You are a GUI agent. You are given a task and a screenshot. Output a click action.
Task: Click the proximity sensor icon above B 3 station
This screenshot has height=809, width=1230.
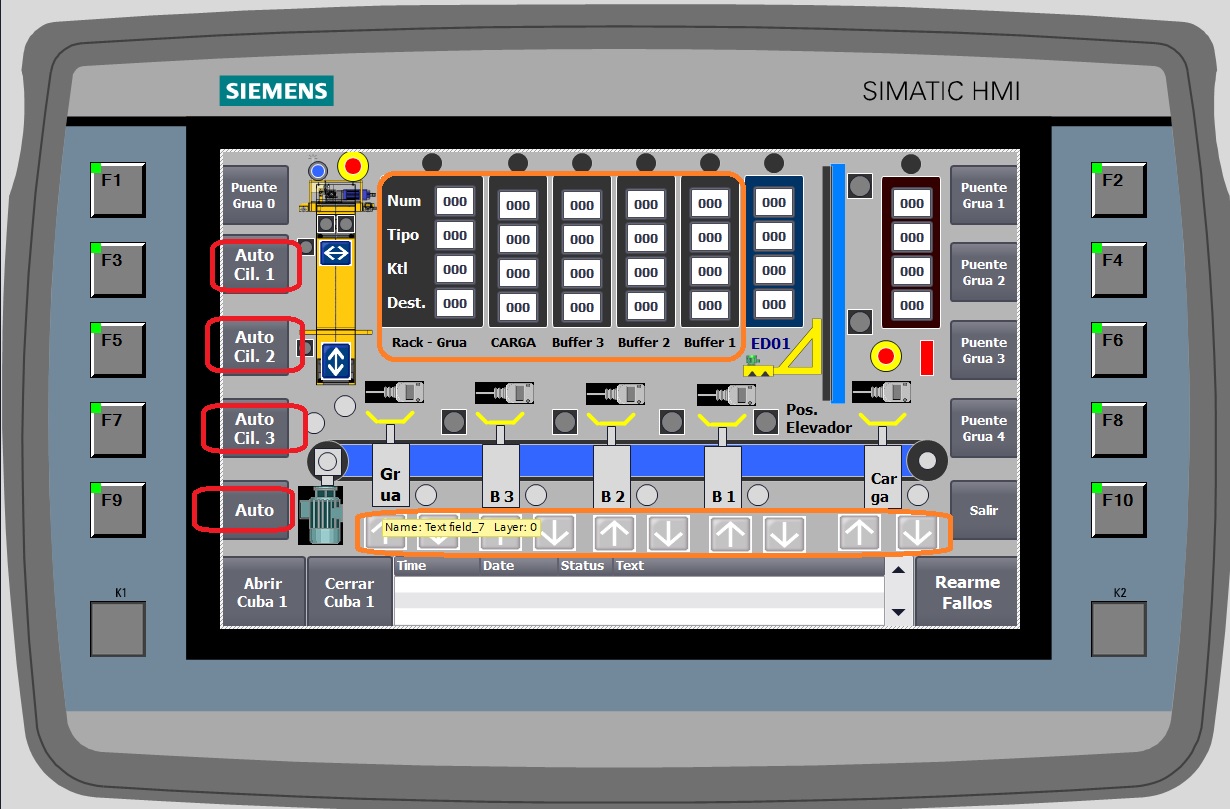504,392
